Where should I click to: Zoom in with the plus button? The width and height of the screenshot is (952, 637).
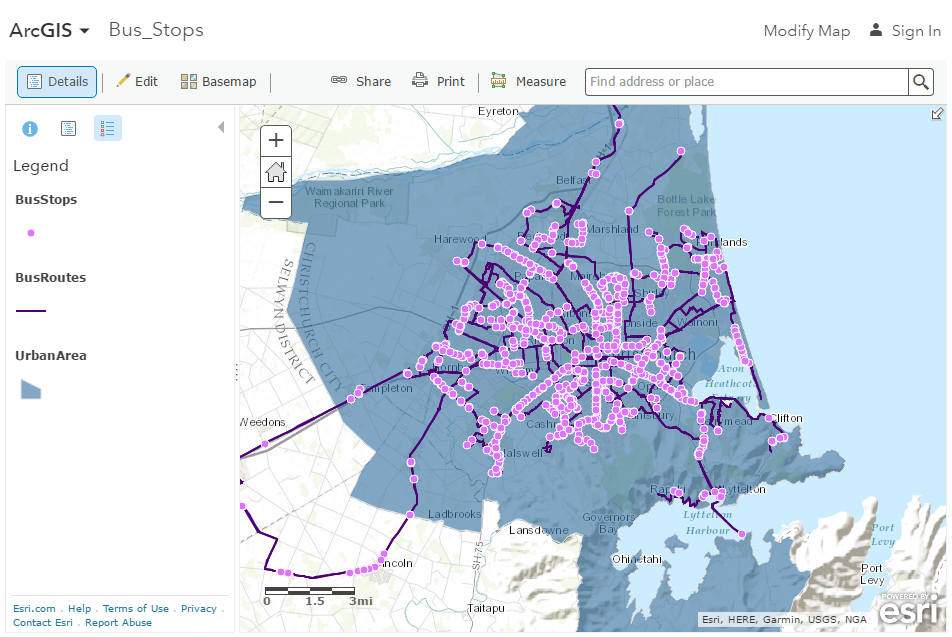point(275,140)
